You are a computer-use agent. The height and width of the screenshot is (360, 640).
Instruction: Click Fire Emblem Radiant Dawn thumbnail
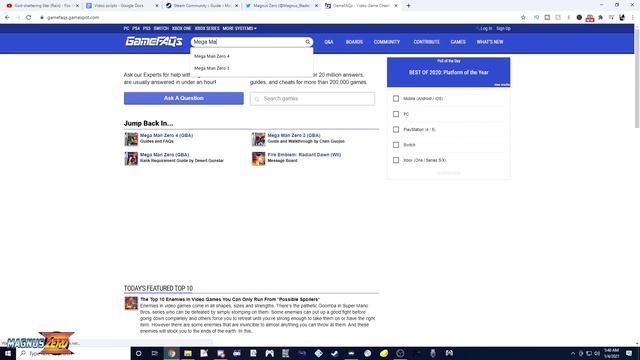pos(259,158)
